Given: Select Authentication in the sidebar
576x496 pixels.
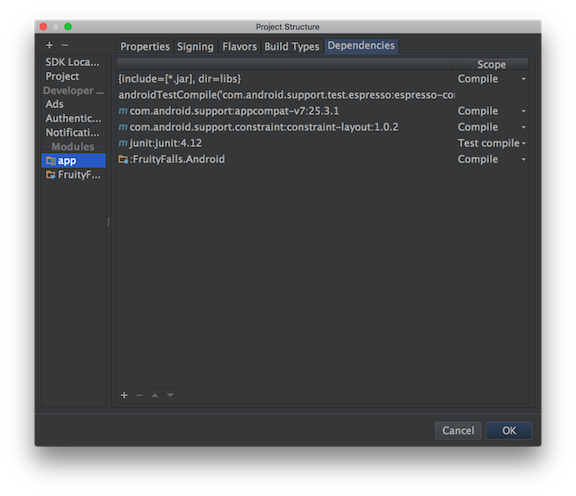Looking at the screenshot, I should click(73, 118).
